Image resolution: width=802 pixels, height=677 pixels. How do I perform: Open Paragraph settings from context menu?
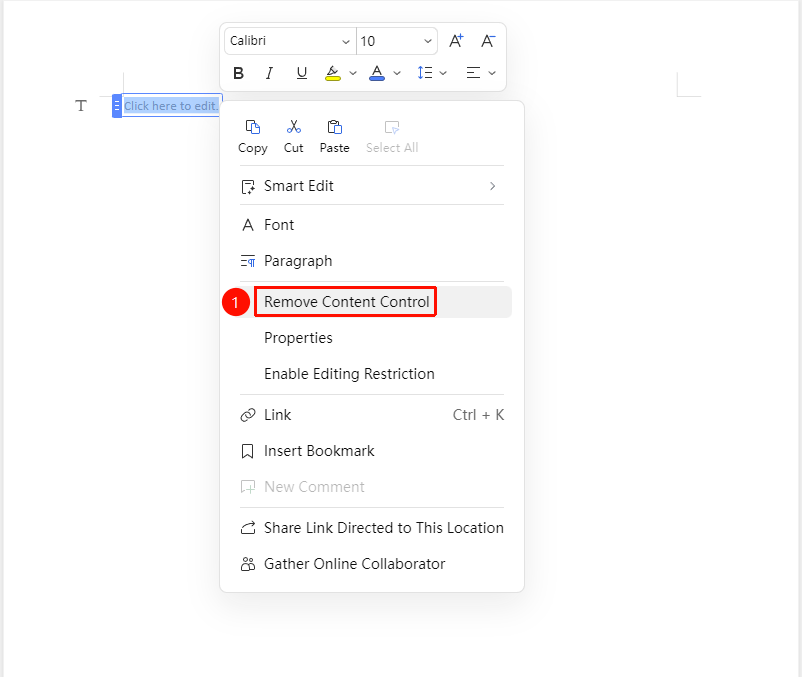(372, 261)
